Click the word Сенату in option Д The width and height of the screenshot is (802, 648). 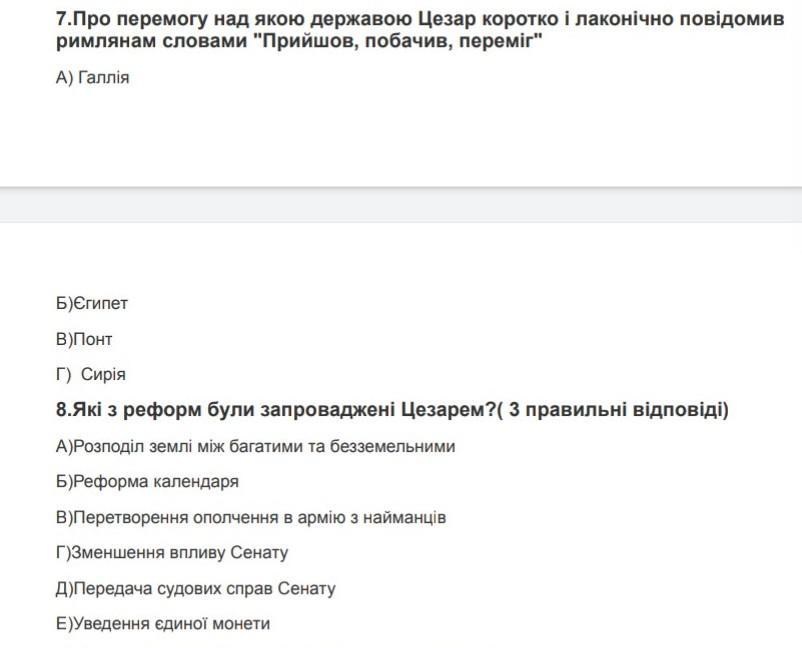[x=306, y=589]
